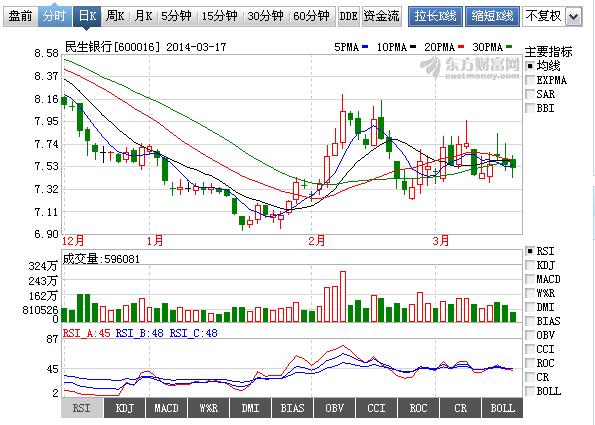Select BOLL option in right indicator list
Screen dimensions: 595x425
click(x=543, y=391)
